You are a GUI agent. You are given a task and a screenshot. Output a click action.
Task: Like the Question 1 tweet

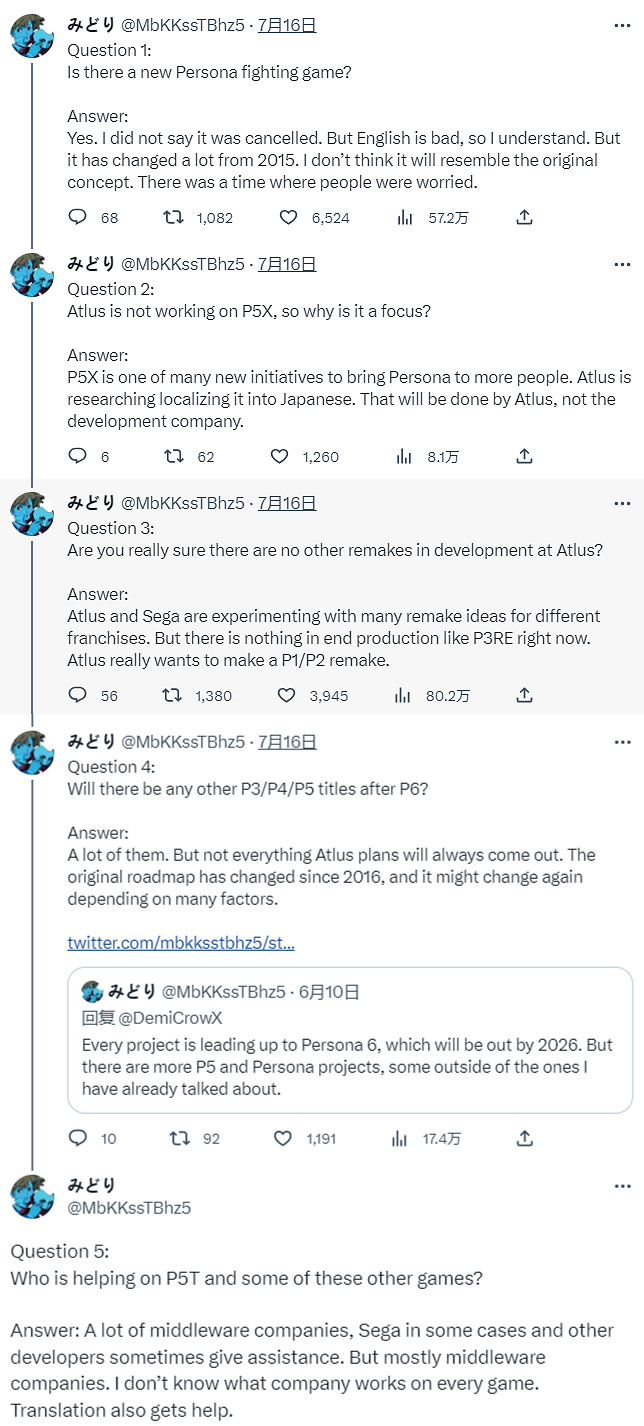tap(288, 217)
